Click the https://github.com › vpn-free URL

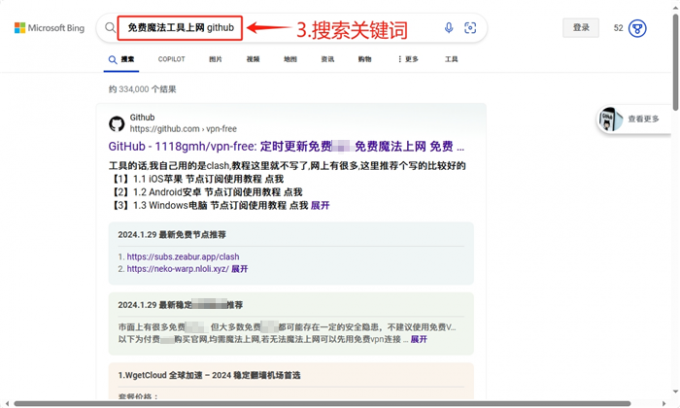click(x=183, y=129)
